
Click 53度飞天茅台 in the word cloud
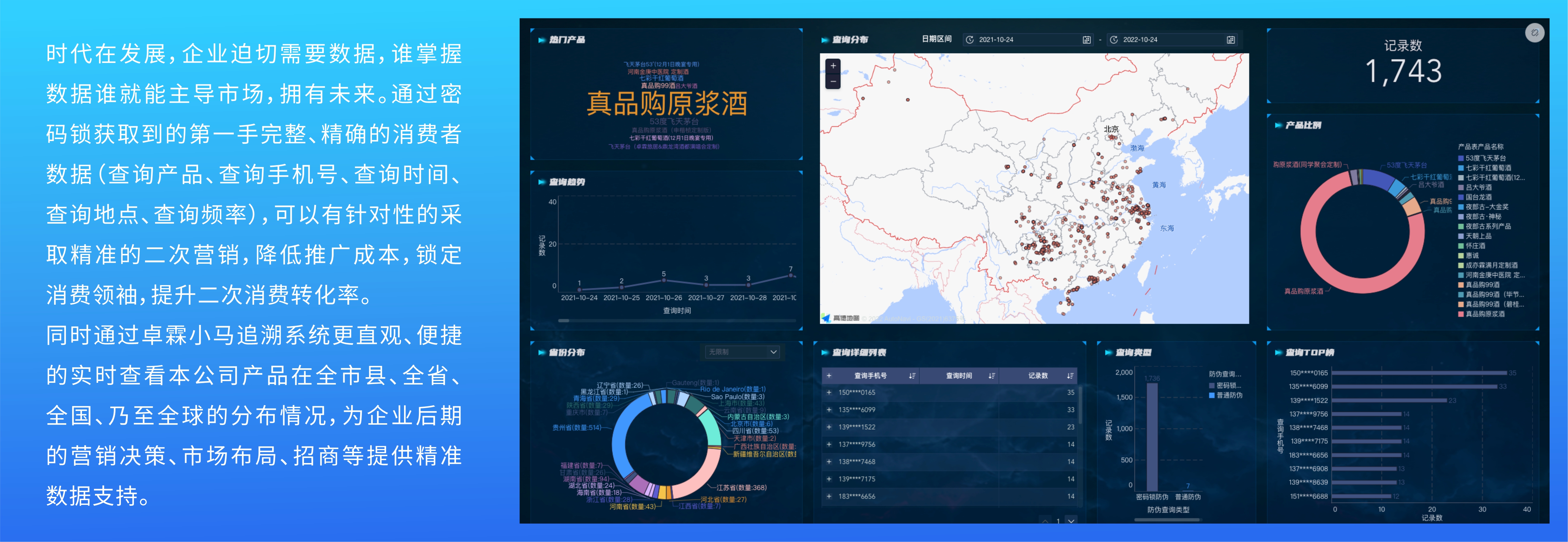point(673,122)
